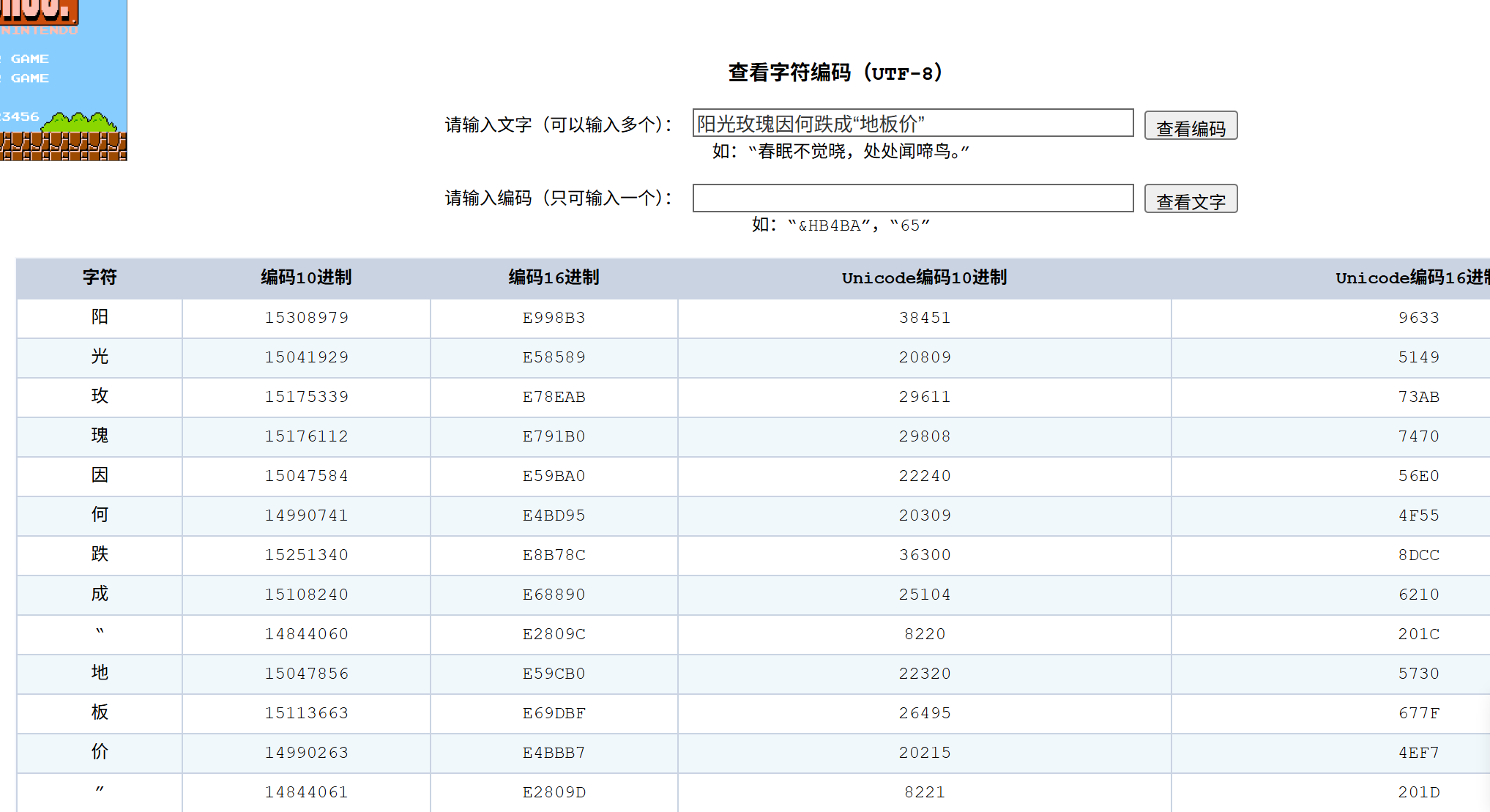Select the character cell 光
Viewport: 1490px width, 812px height.
pyautogui.click(x=100, y=357)
